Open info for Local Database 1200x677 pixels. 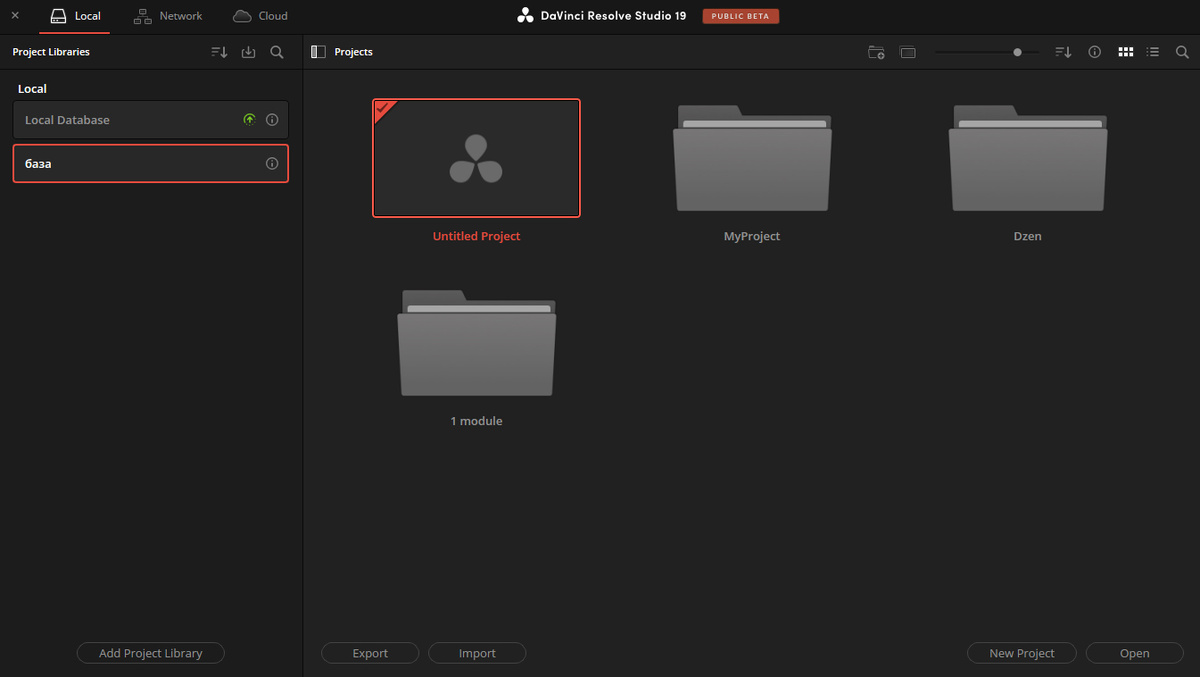tap(272, 120)
